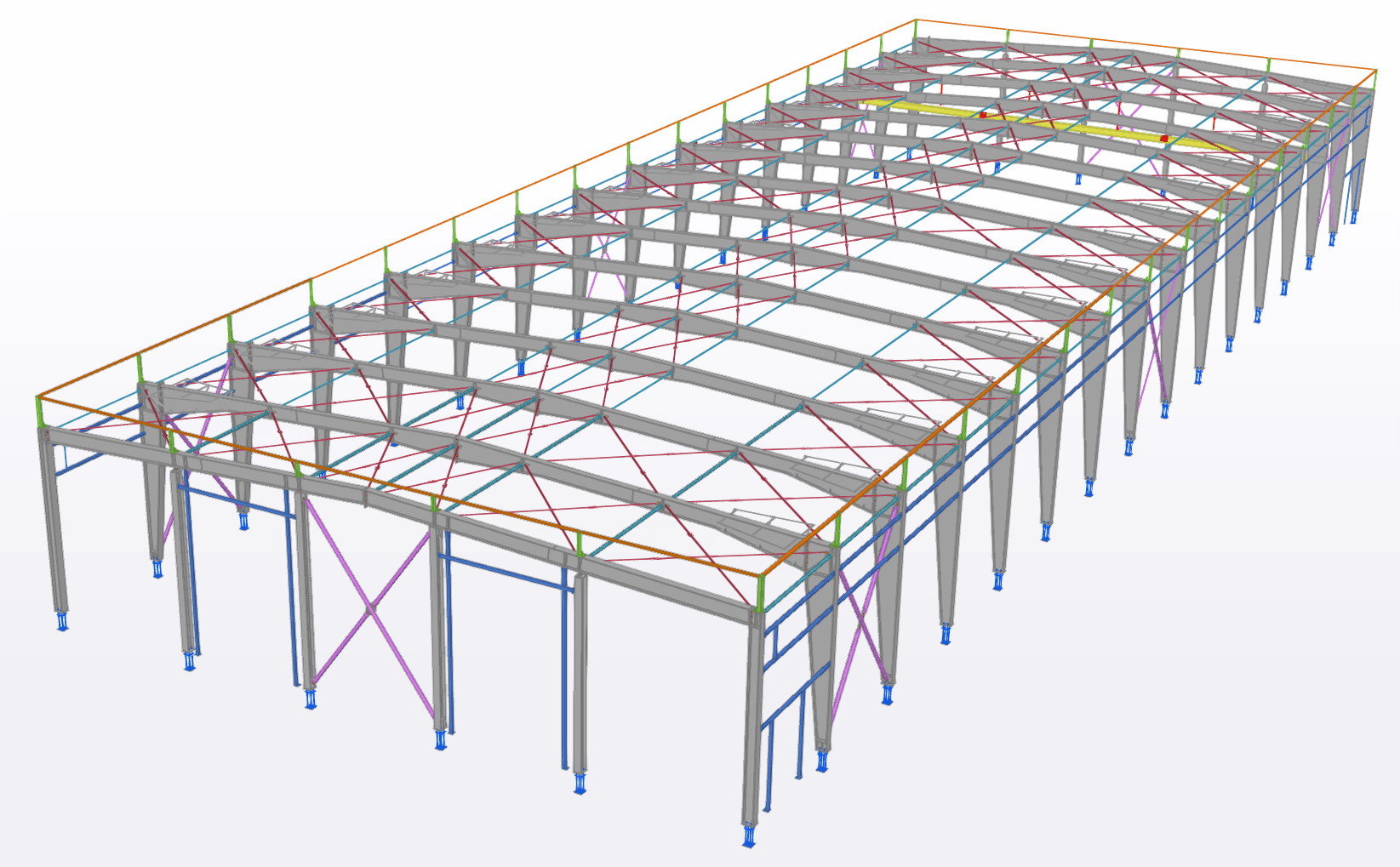The height and width of the screenshot is (867, 1400).
Task: Pick the blue base plate under front-right corner column
Action: click(749, 836)
